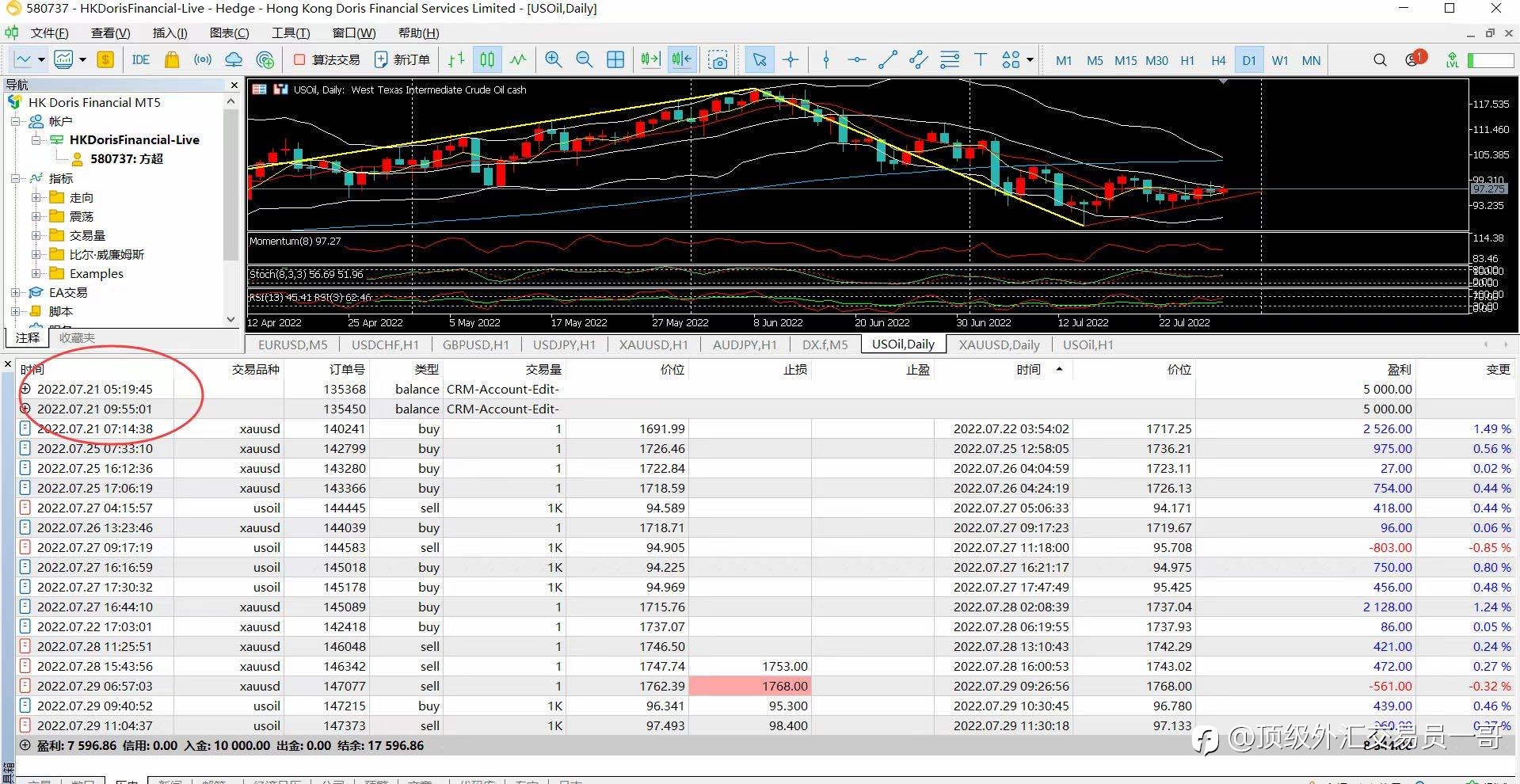Click the 新订单 new order button
Image resolution: width=1520 pixels, height=784 pixels.
tap(402, 59)
